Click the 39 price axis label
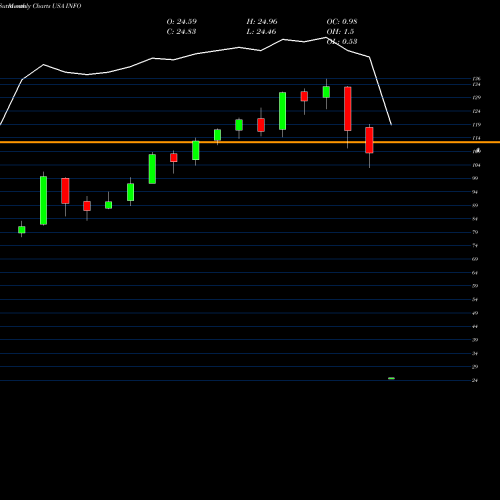500x500 pixels. point(475,340)
